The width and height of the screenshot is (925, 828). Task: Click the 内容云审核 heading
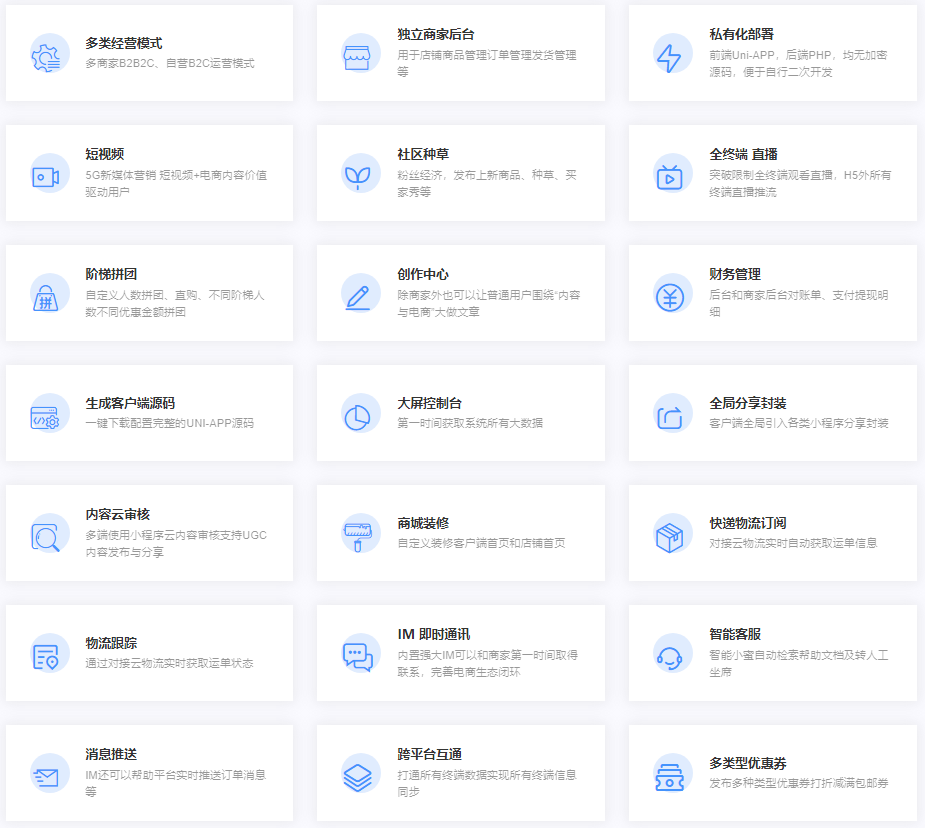click(x=117, y=514)
